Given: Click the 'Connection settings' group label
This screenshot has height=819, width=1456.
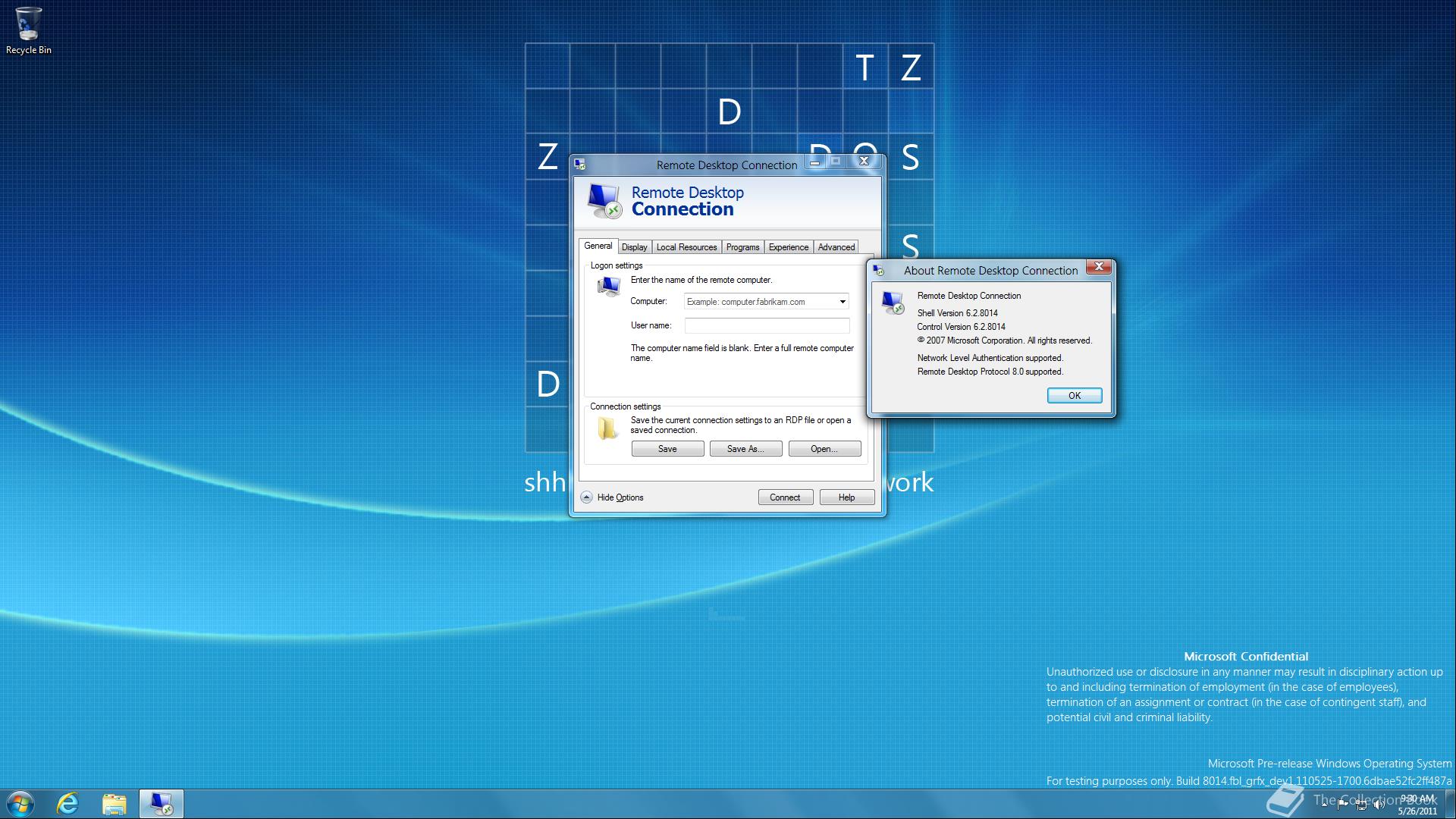Looking at the screenshot, I should (x=626, y=406).
